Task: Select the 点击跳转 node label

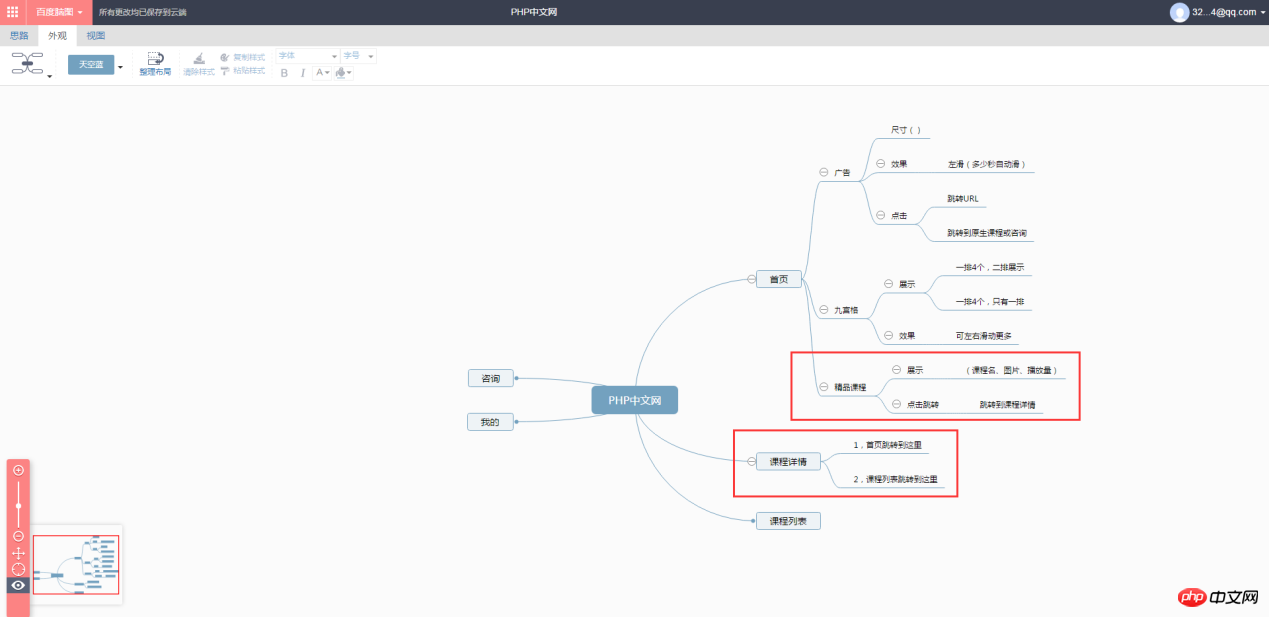Action: coord(923,405)
